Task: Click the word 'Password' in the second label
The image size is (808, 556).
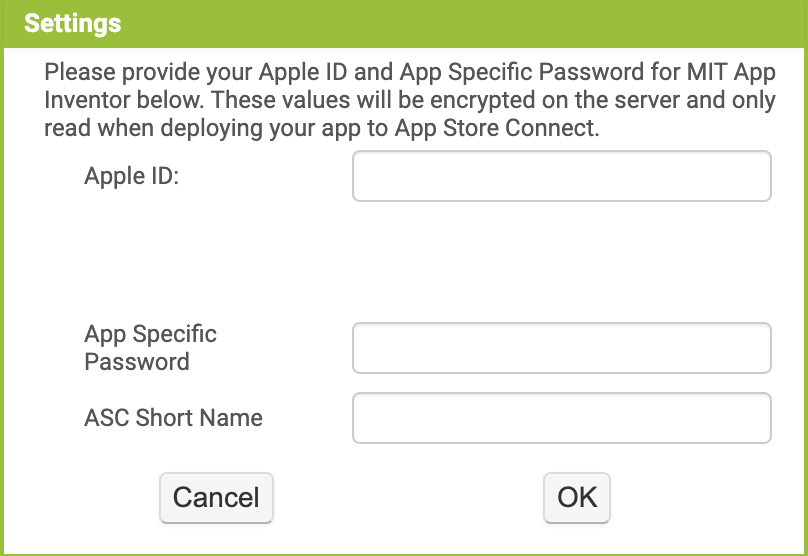Action: (137, 362)
